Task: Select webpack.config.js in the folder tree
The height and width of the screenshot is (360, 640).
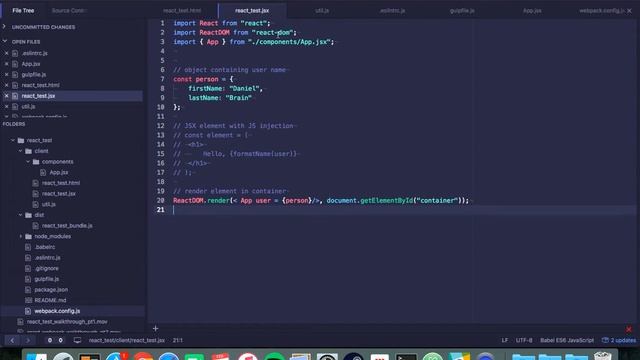Action: (x=57, y=311)
